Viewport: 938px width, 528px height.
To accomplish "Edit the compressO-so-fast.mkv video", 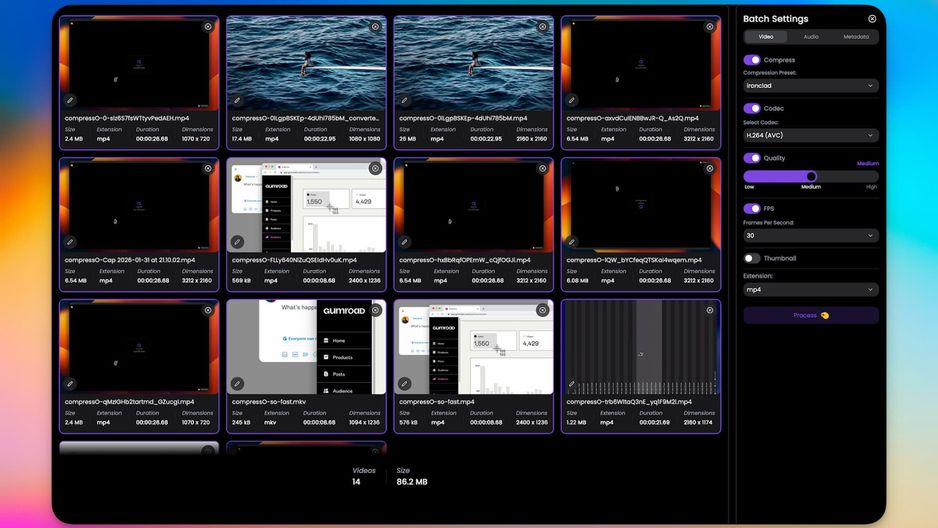I will coord(237,383).
